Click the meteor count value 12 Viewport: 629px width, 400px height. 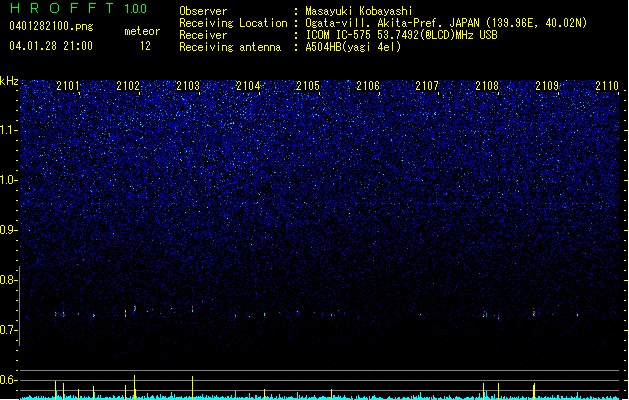145,46
